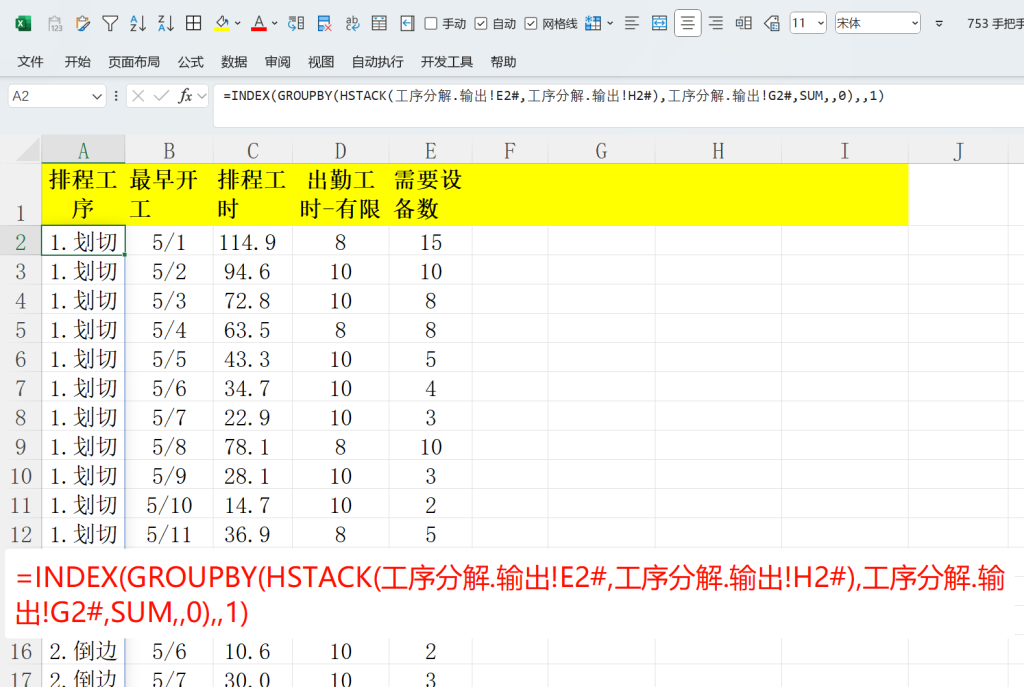Switch to the 数据 tab
The width and height of the screenshot is (1024, 687).
click(234, 62)
